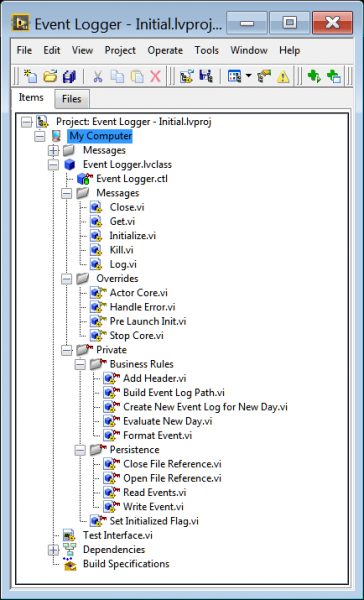
Task: Open the filter view dropdown arrow
Action: 248,76
